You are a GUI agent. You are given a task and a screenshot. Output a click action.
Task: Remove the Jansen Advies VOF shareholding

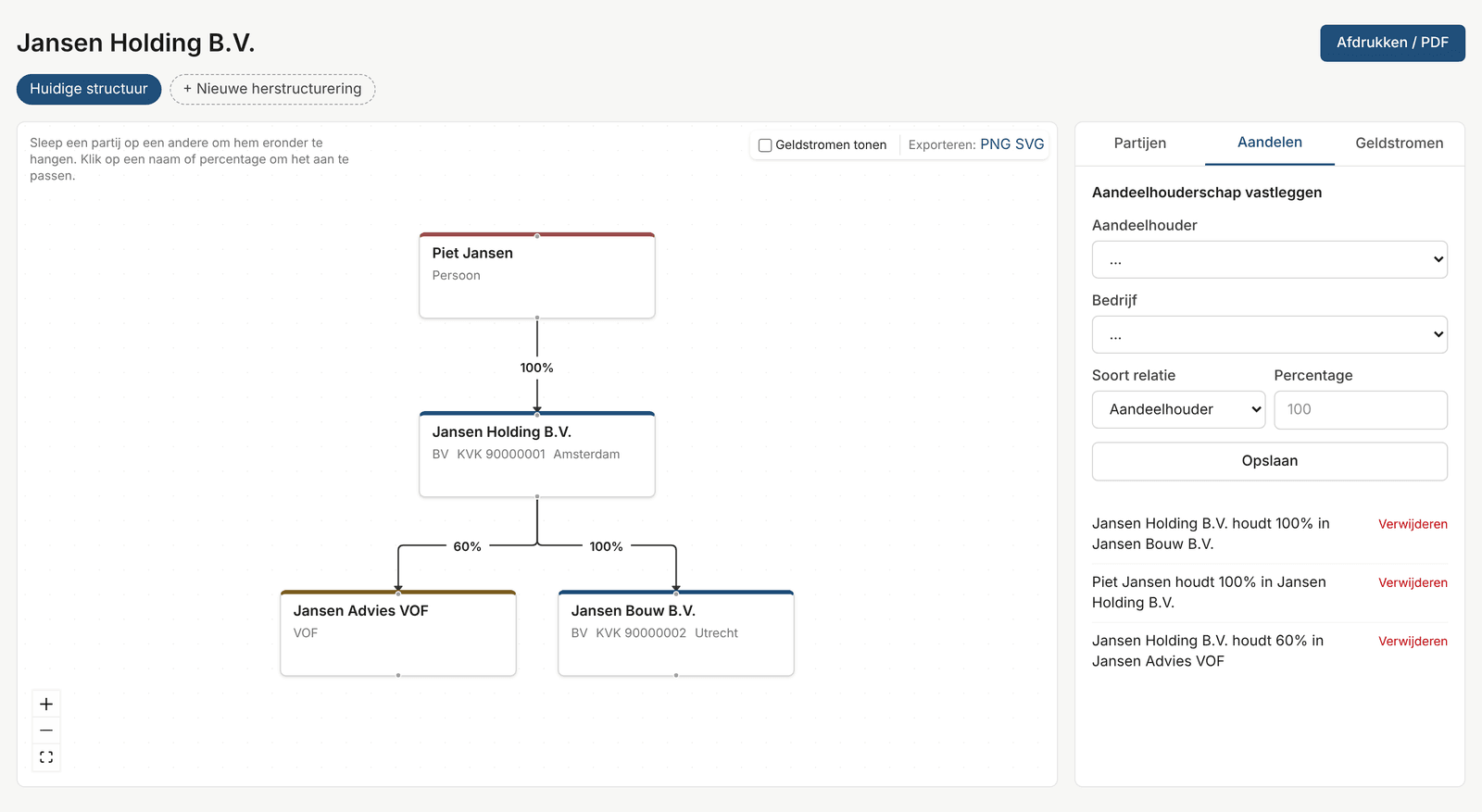coord(1413,641)
